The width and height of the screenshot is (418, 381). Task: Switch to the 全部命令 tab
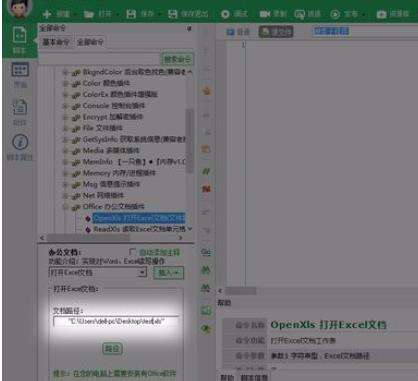pos(90,42)
